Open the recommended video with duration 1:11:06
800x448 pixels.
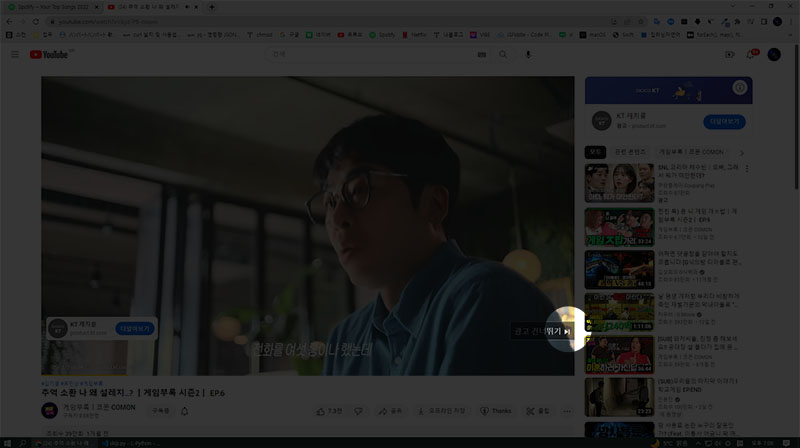click(619, 312)
